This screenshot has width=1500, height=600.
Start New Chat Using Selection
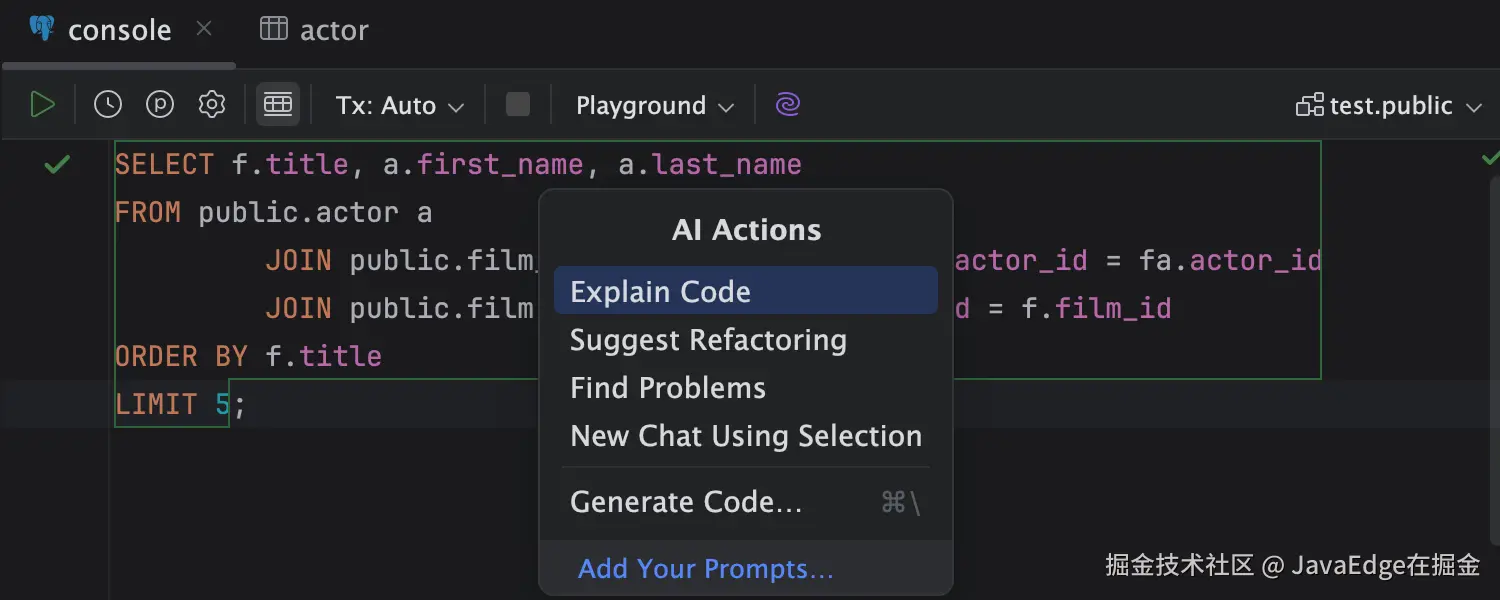[x=745, y=436]
